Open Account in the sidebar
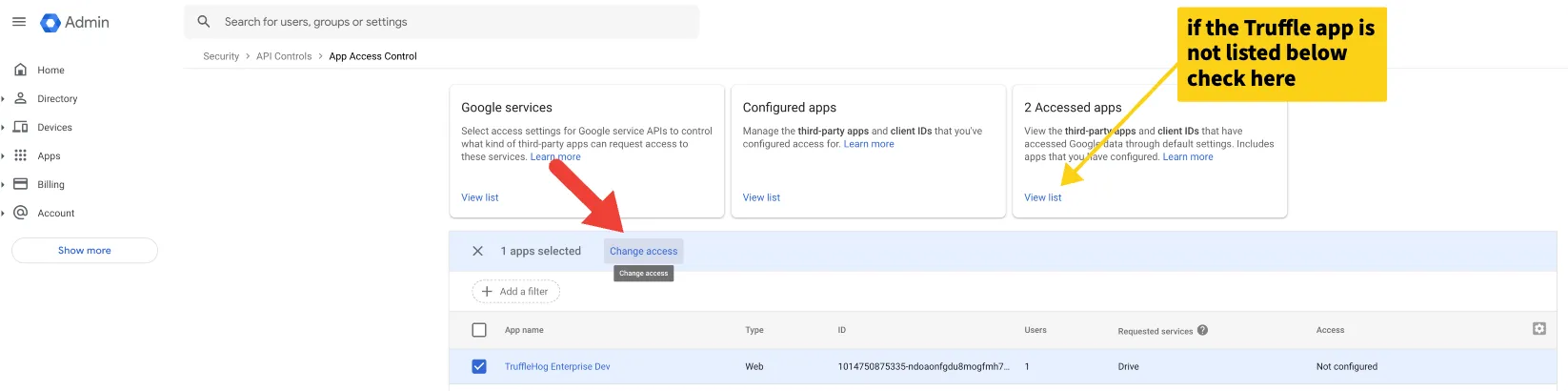 click(x=55, y=213)
